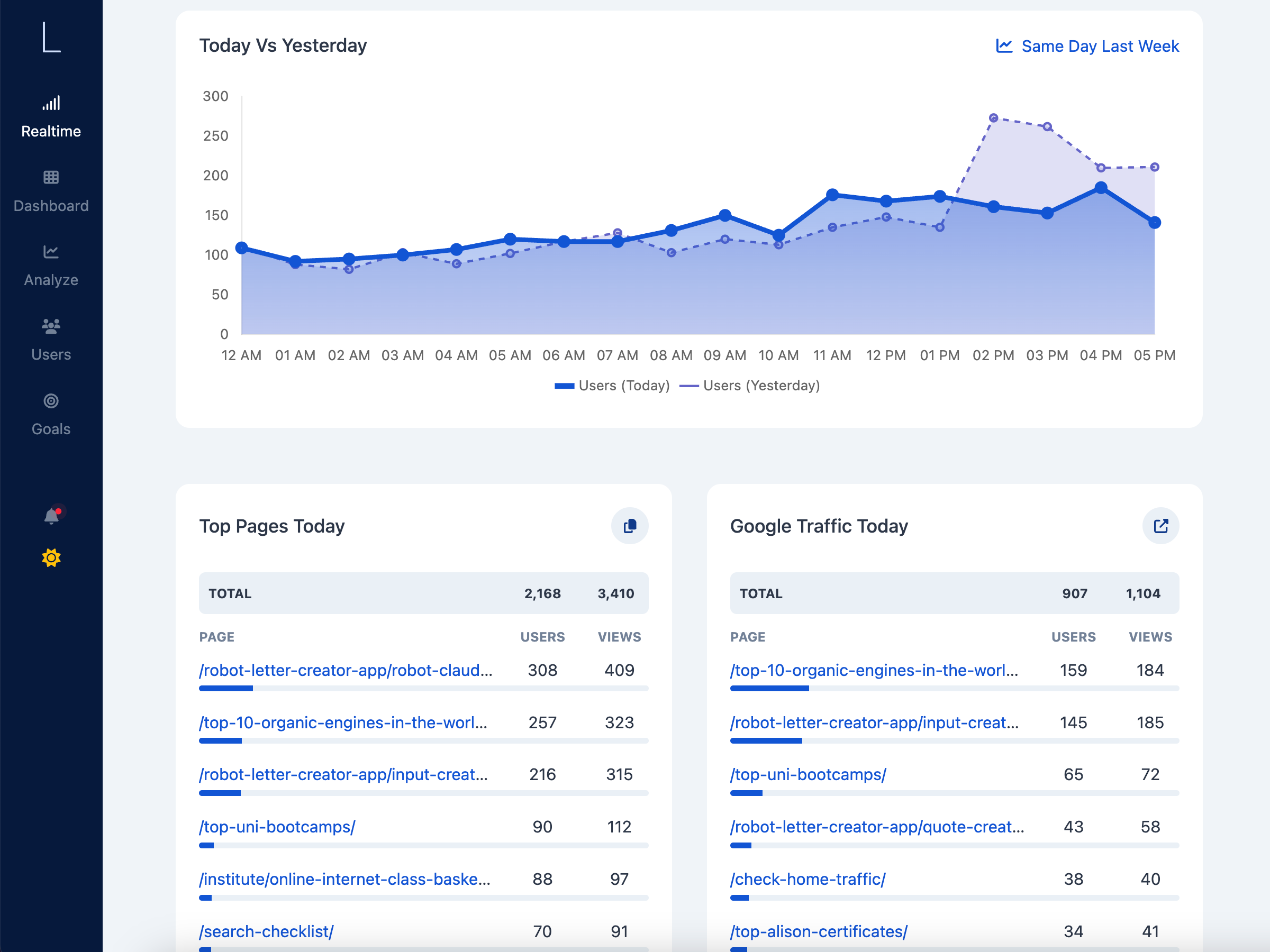1270x952 pixels.
Task: Click the 1,104 total views value
Action: 1143,593
